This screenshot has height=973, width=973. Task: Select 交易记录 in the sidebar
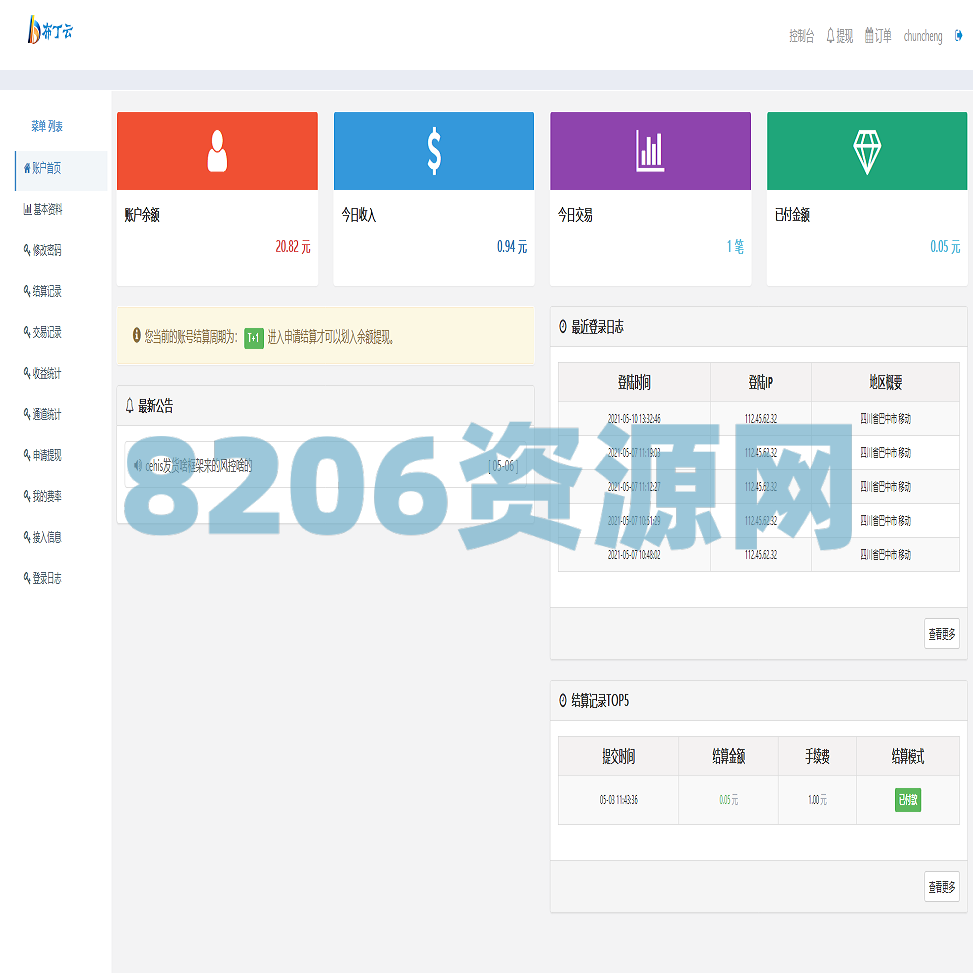pos(48,332)
